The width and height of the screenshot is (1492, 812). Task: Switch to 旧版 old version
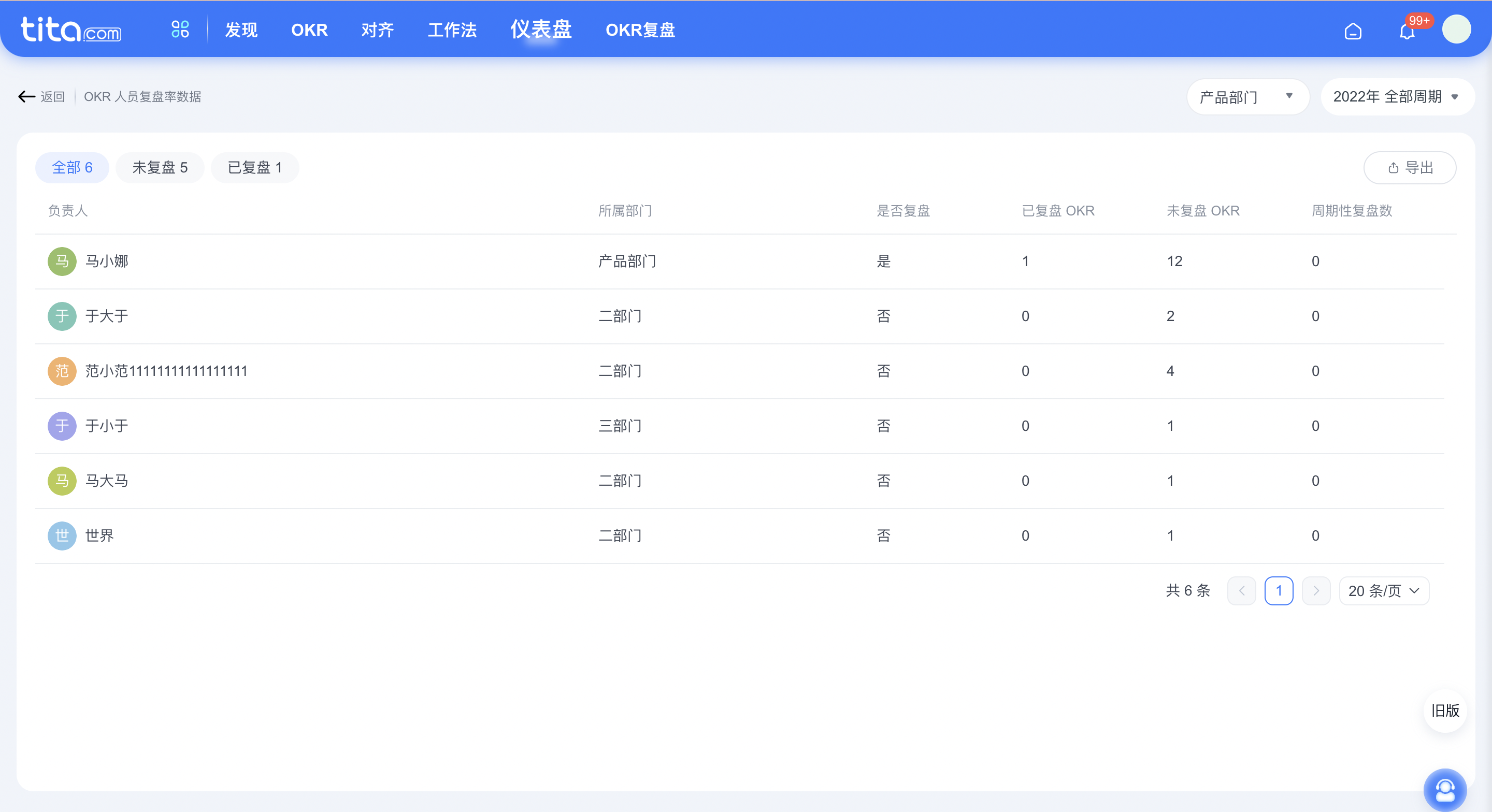[x=1445, y=711]
